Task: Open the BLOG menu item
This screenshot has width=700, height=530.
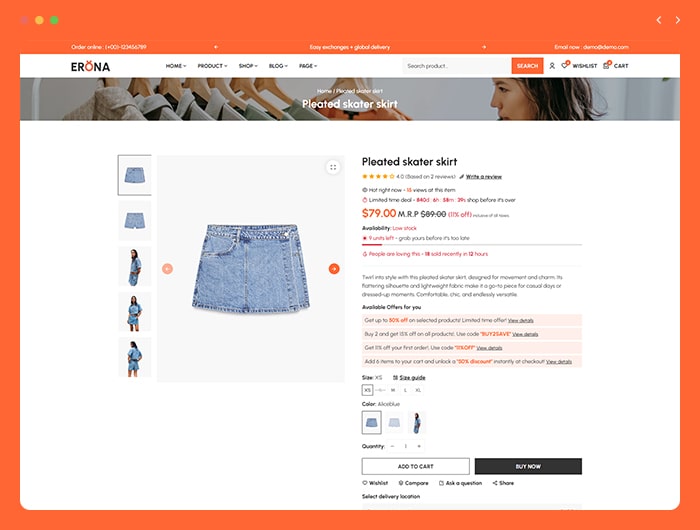Action: click(x=278, y=66)
